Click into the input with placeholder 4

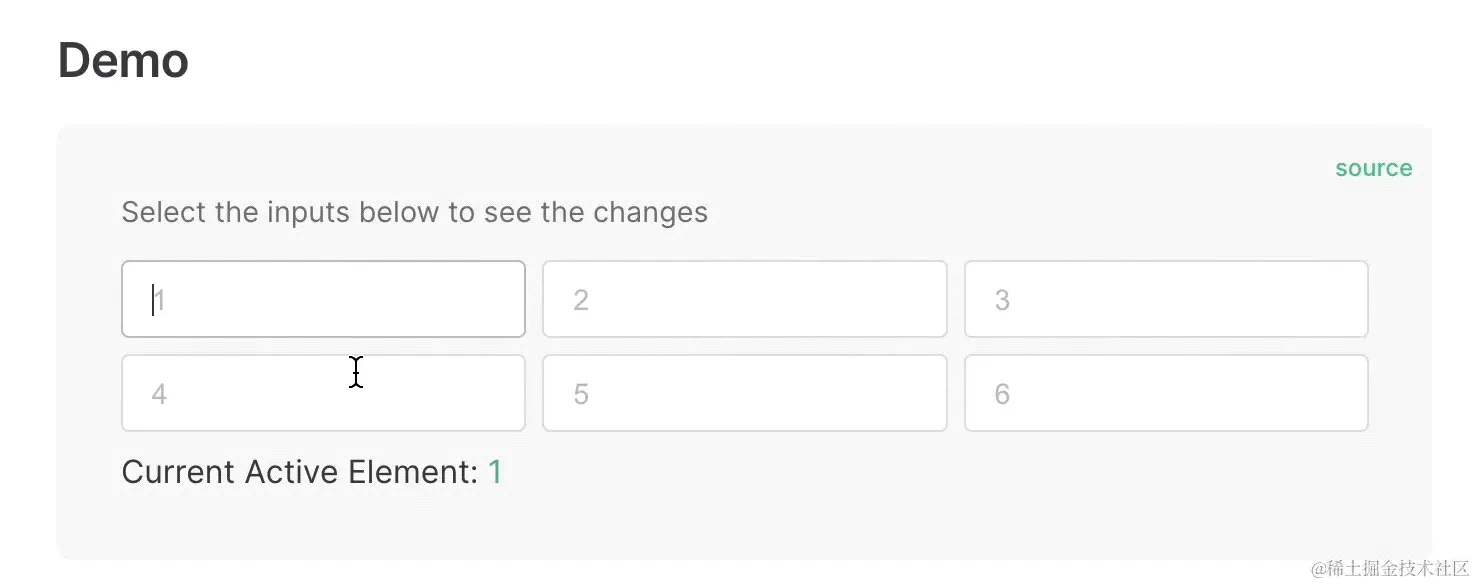coord(323,393)
